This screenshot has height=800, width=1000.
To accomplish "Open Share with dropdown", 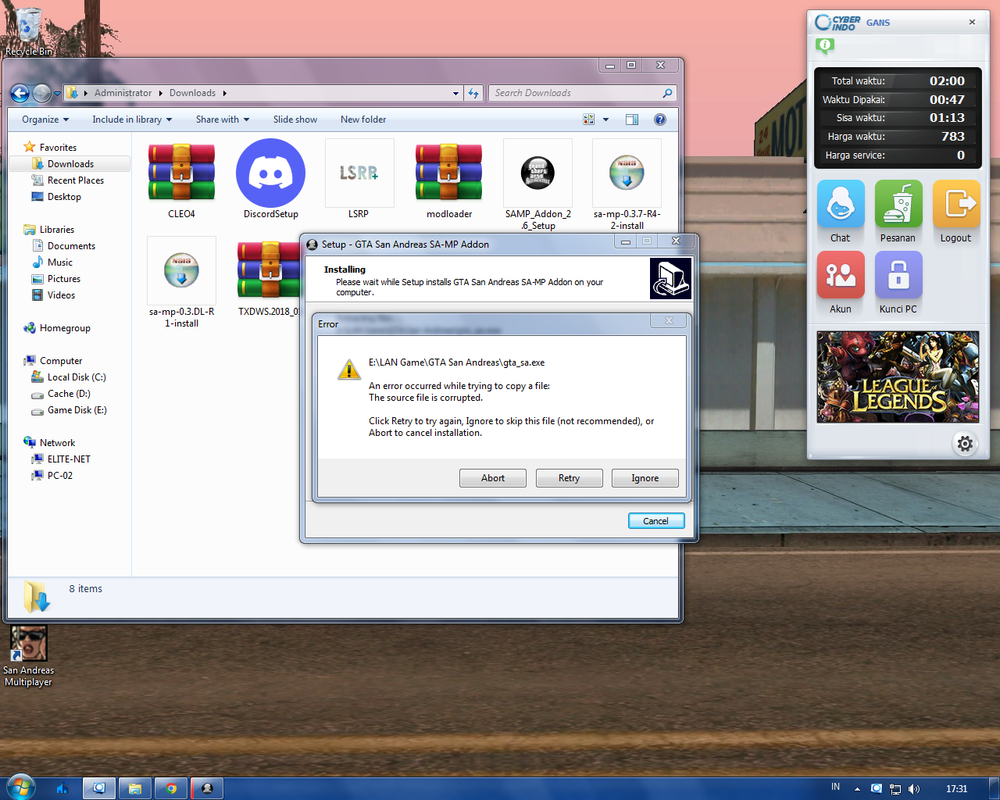I will 222,119.
